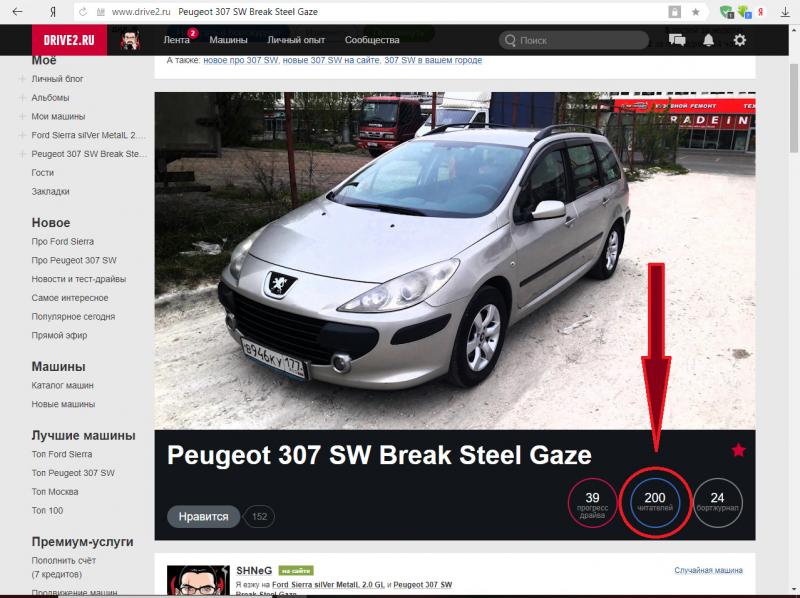Open Peugeot 307 SW Break sidebar link
This screenshot has height=598, width=800.
(89, 154)
